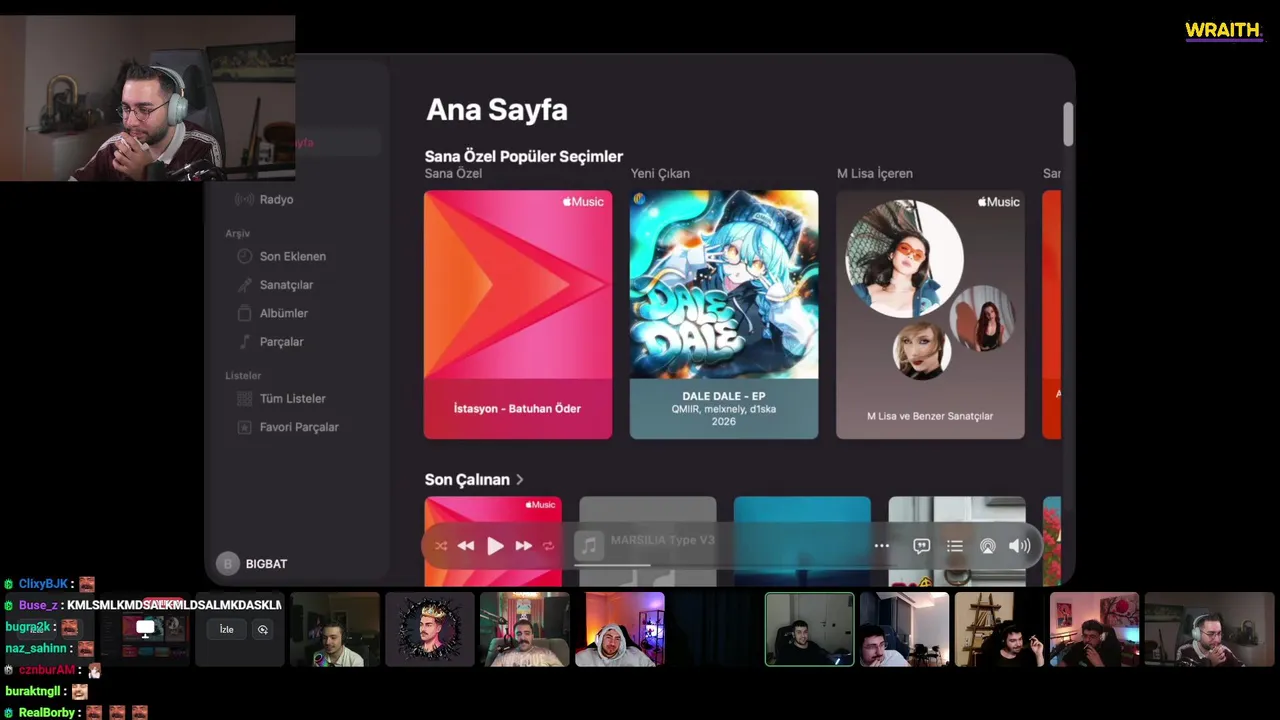Open Albümler in the sidebar
Screen dimensions: 1280x720
click(x=283, y=313)
